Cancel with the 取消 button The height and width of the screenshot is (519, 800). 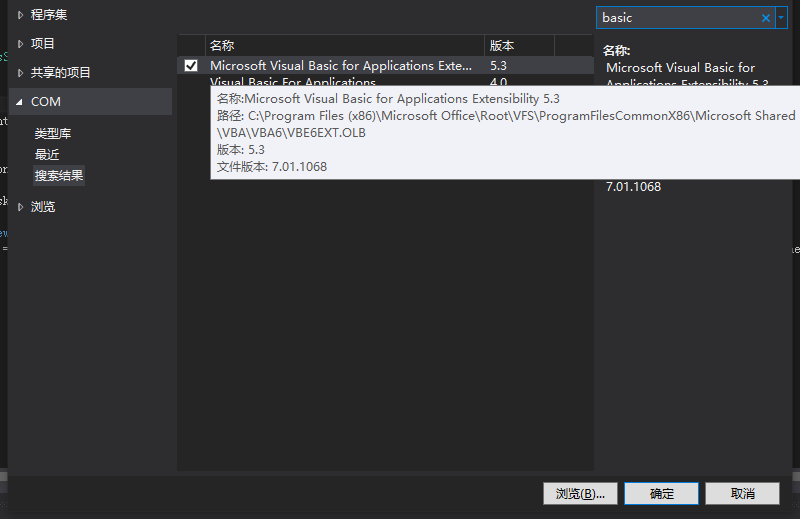742,493
